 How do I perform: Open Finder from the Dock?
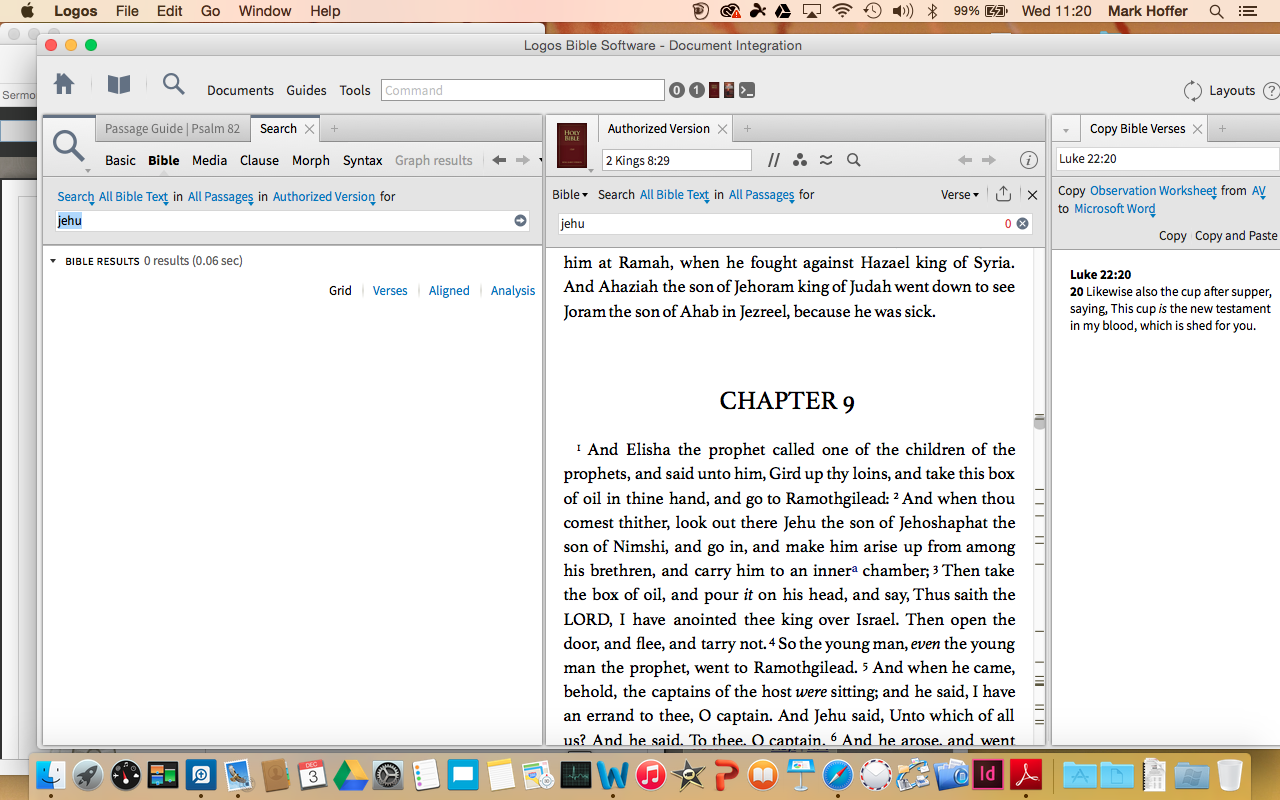(51, 774)
